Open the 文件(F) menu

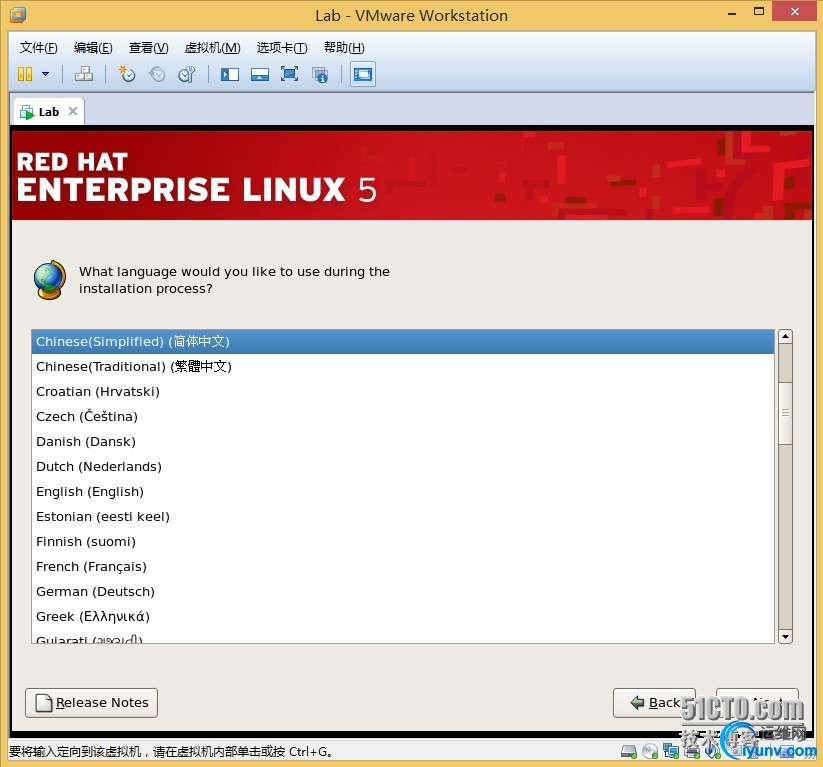38,48
